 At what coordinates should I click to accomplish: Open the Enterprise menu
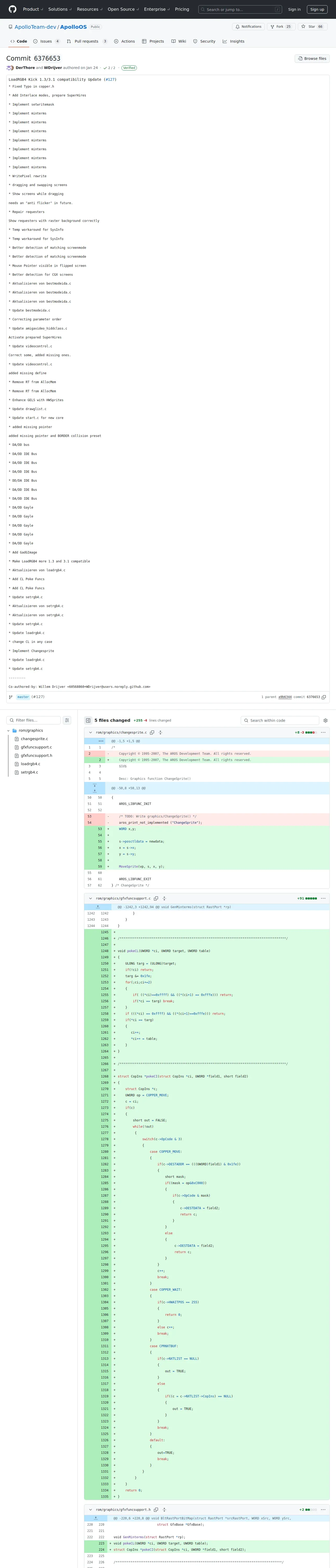(157, 9)
